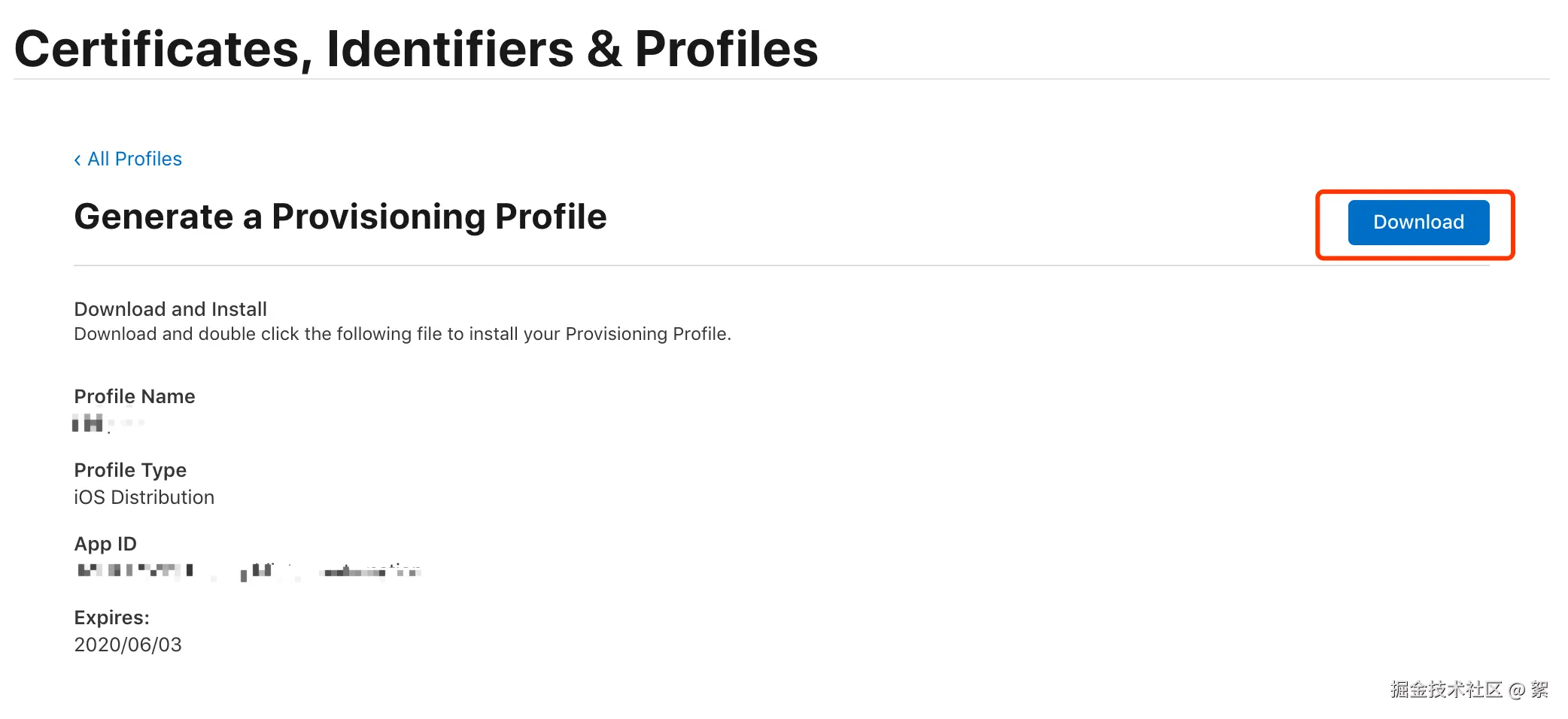Viewport: 1568px width, 719px height.
Task: Select the blurred App ID value
Action: (248, 571)
